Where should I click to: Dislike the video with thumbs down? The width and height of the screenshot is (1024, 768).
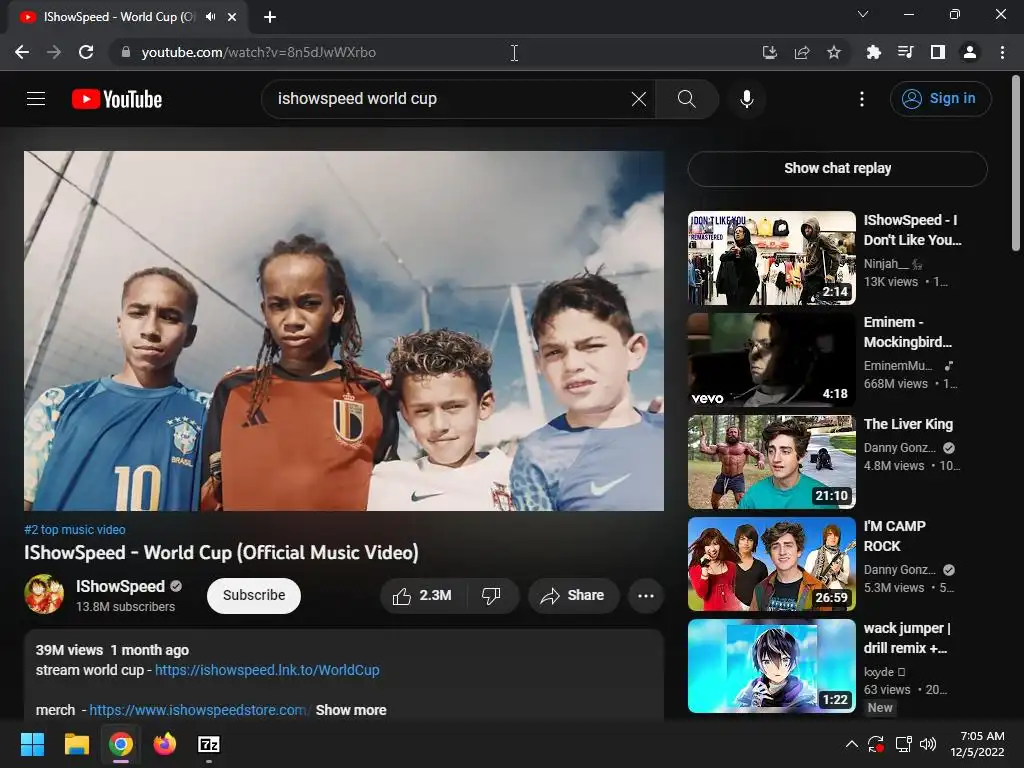pyautogui.click(x=491, y=596)
